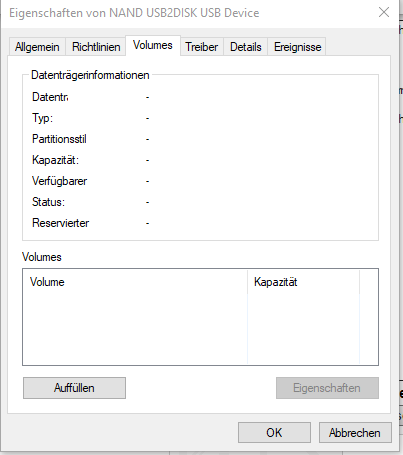Open the Ereignisse tab
This screenshot has height=455, width=403.
[x=298, y=47]
